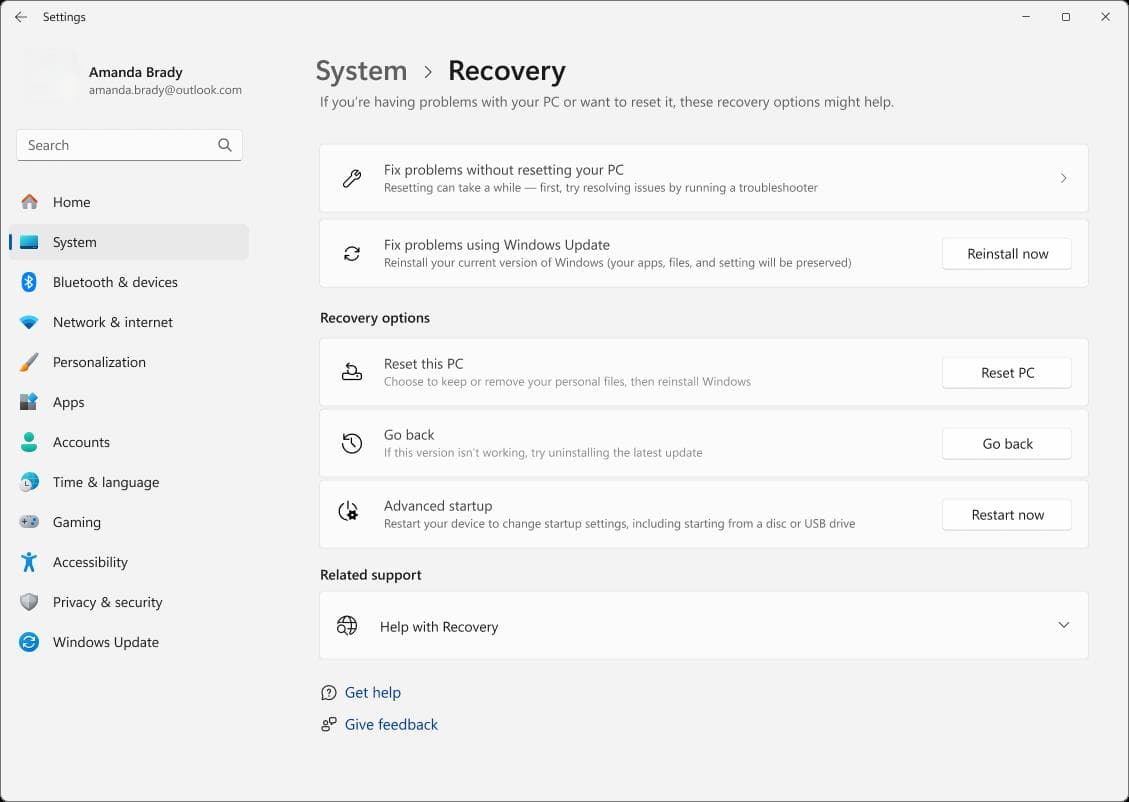Screen dimensions: 1129x802
Task: Open Windows Update page
Action: click(129, 642)
